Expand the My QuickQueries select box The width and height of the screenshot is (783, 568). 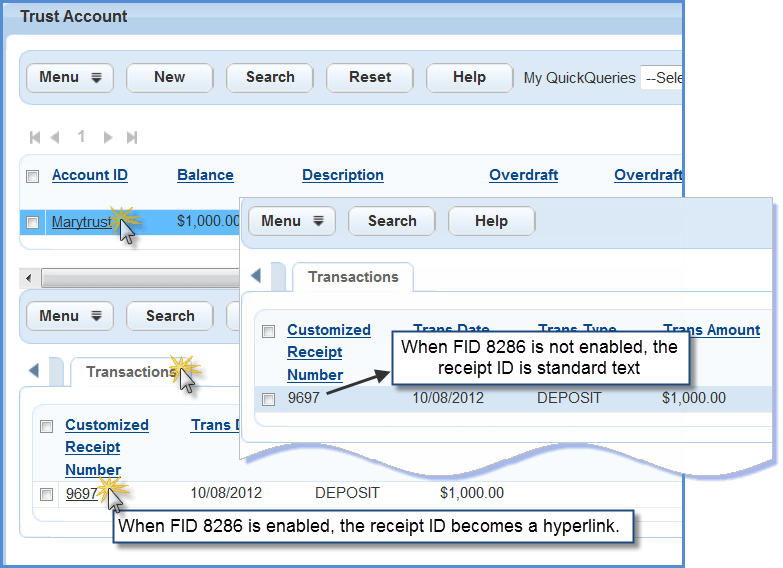661,78
